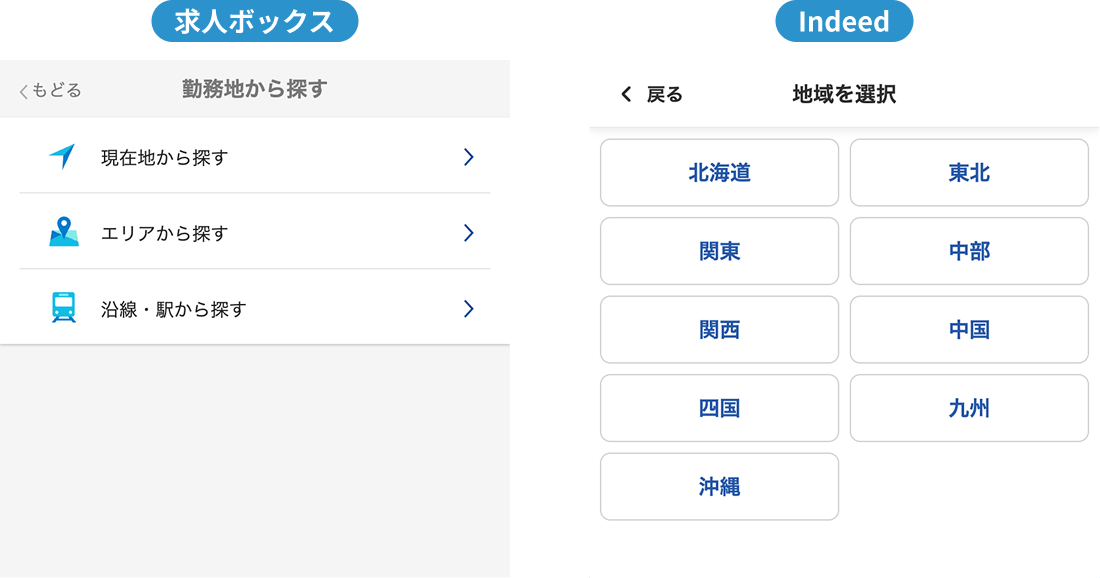The image size is (1100, 578).
Task: Expand the 沿線・駅から探す chevron arrow
Action: [468, 309]
